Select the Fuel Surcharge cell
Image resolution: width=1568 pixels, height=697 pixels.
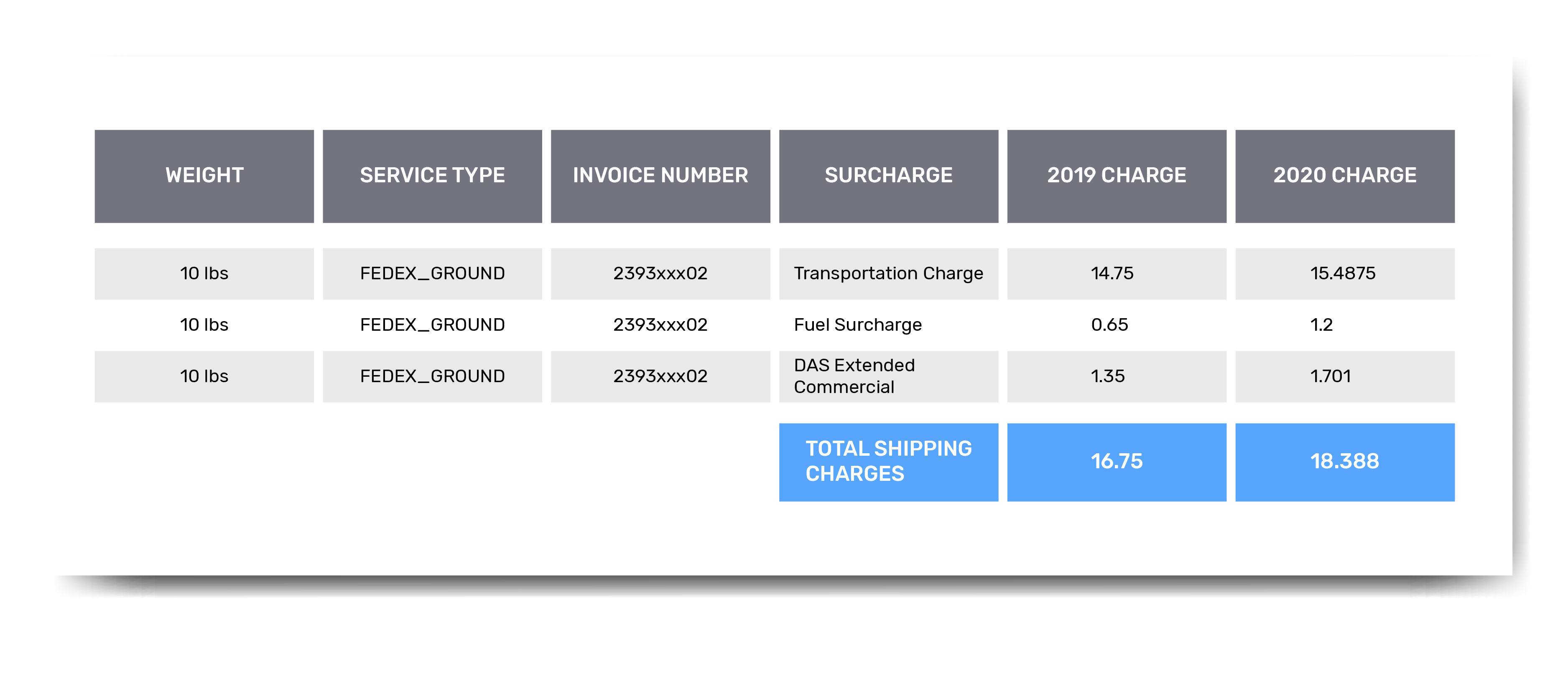(889, 325)
